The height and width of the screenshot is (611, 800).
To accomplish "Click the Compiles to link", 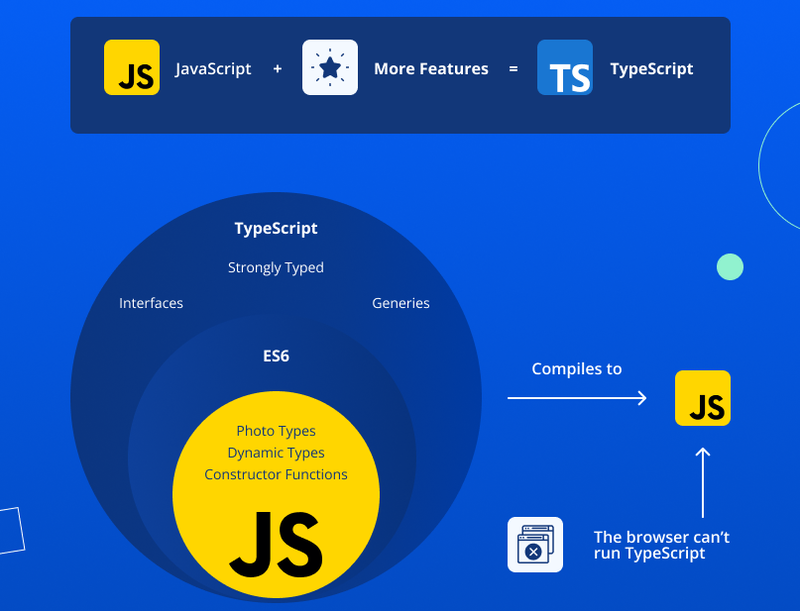I will point(576,368).
